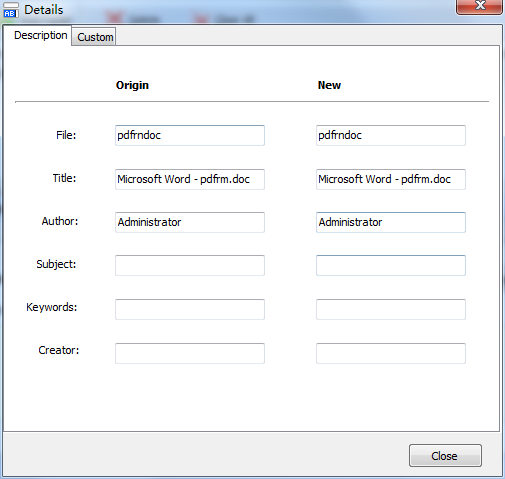This screenshot has width=505, height=479.
Task: Select the Origin Author field
Action: [190, 222]
